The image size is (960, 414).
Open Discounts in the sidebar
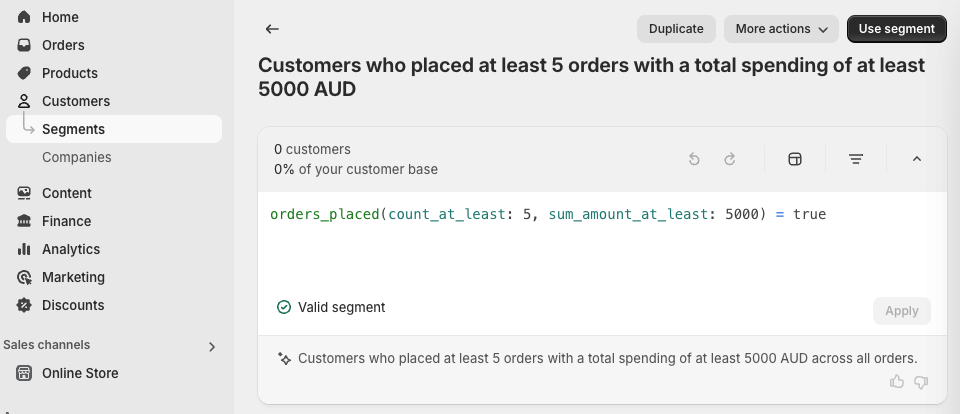[x=72, y=305]
